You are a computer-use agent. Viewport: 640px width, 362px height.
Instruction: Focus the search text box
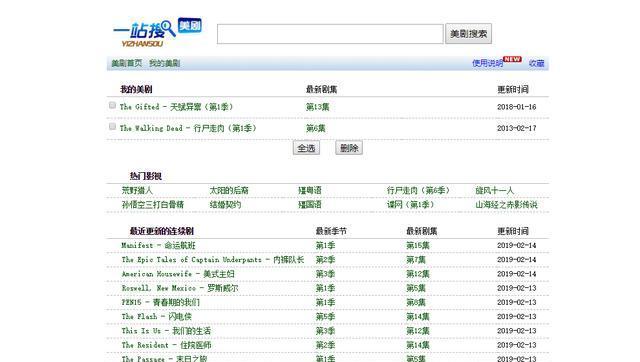330,34
